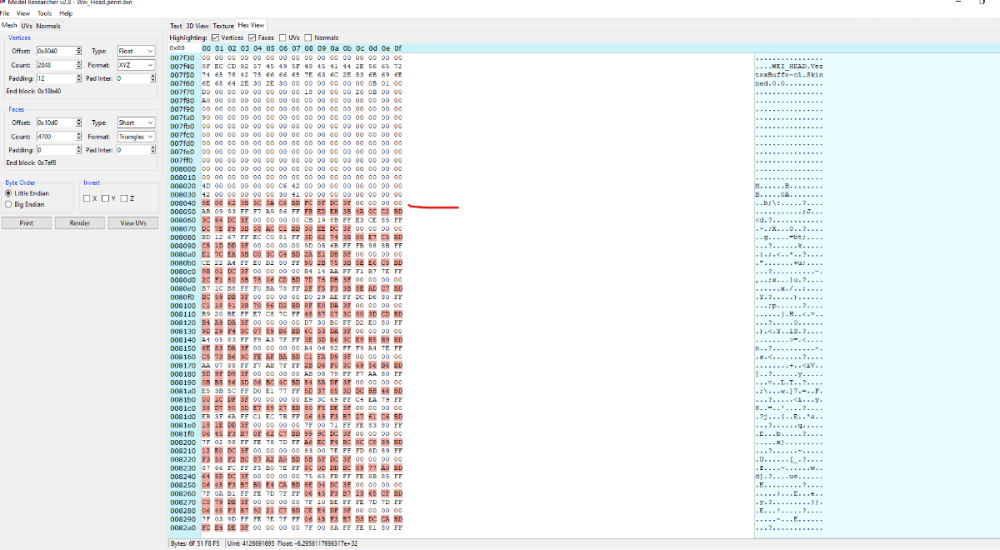
Task: Minimize the Model Researcher window
Action: tap(959, 3)
